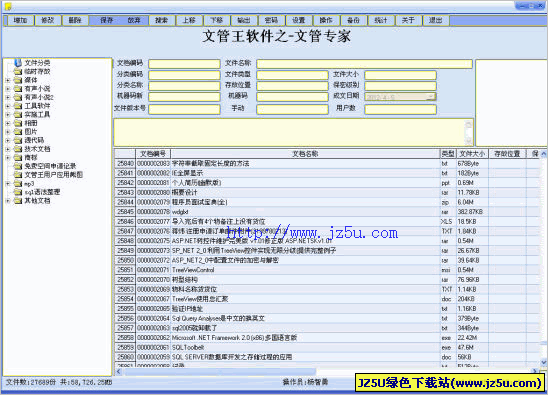Click the 文件类型 input field

pos(293,75)
